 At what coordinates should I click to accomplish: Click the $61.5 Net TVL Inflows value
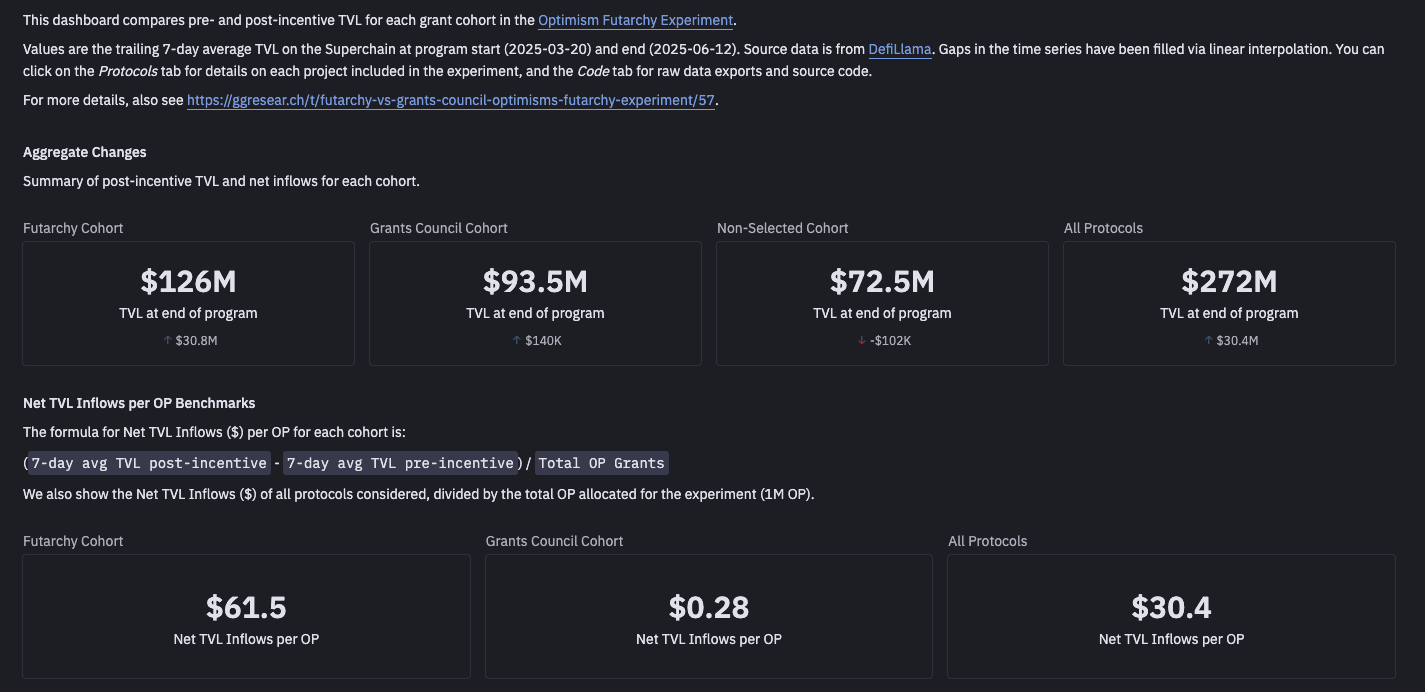point(246,607)
